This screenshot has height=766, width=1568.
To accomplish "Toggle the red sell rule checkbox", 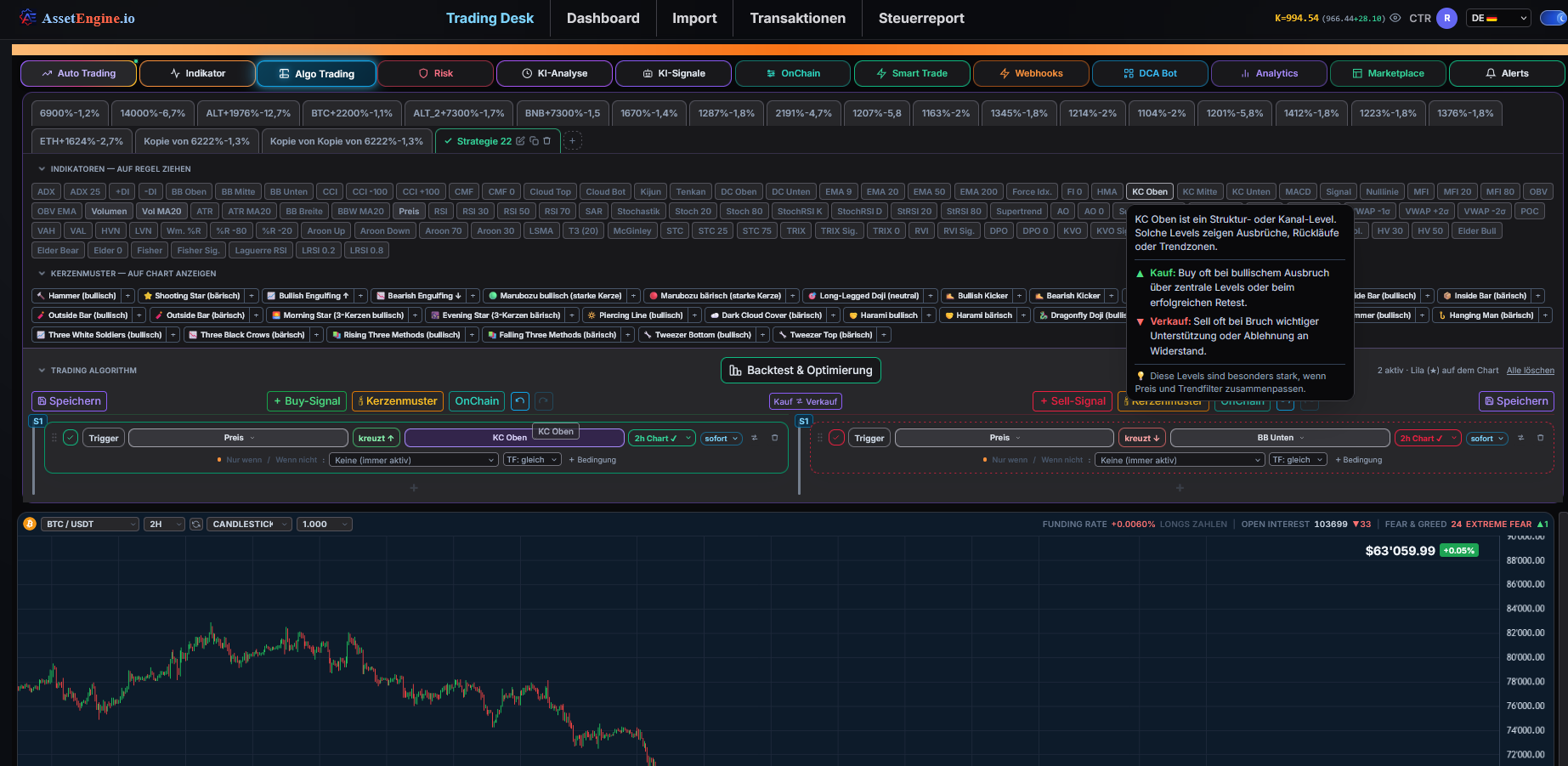I will click(x=836, y=438).
